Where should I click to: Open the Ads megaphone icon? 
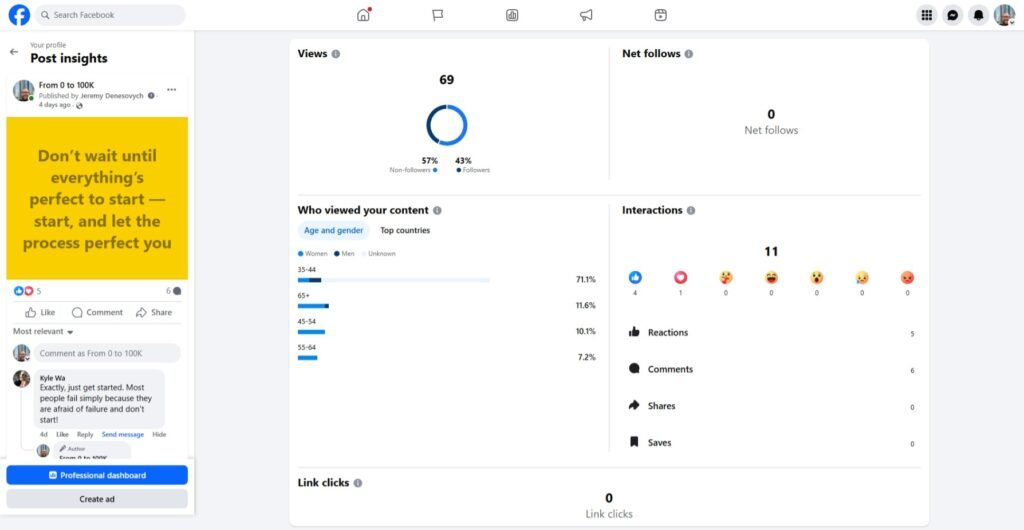click(x=586, y=15)
